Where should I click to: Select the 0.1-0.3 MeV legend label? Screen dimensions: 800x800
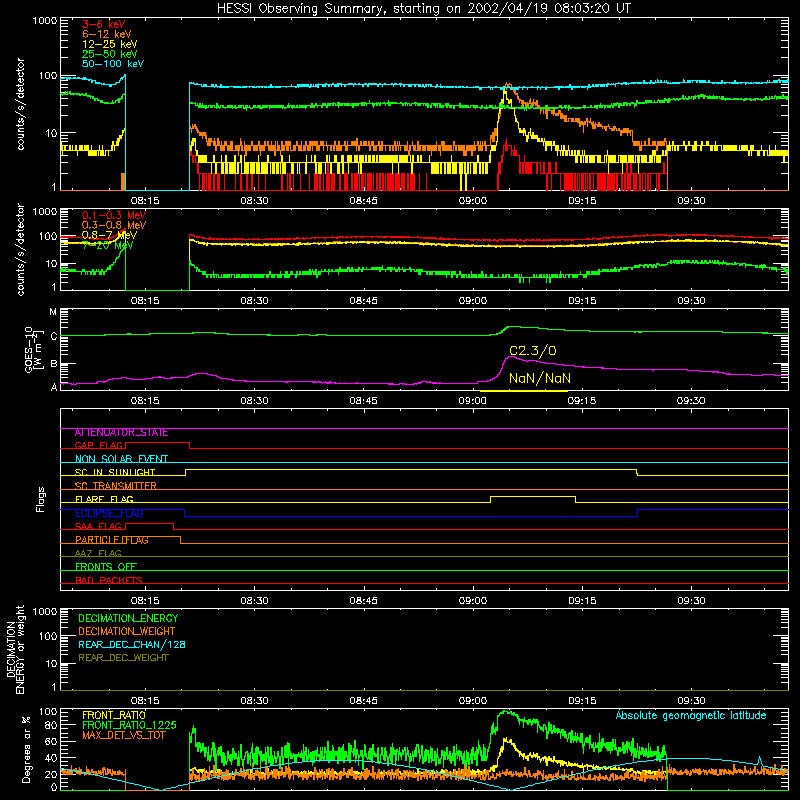(x=114, y=215)
